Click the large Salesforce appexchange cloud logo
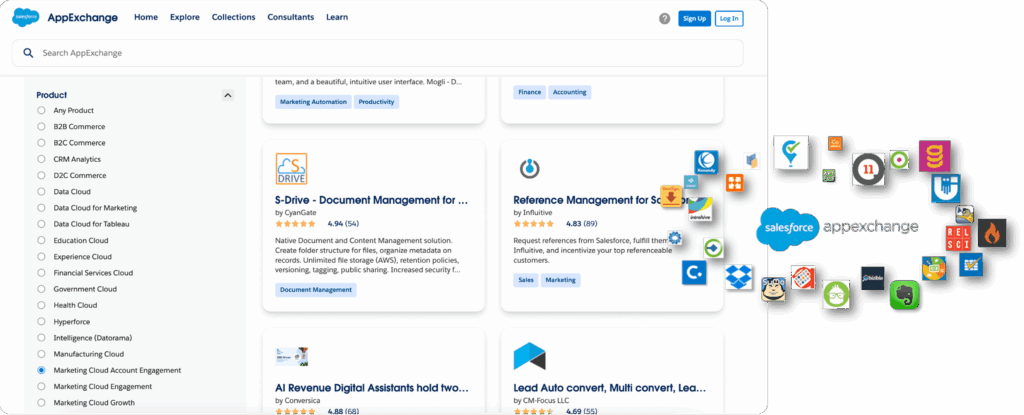The height and width of the screenshot is (415, 1024). 786,230
